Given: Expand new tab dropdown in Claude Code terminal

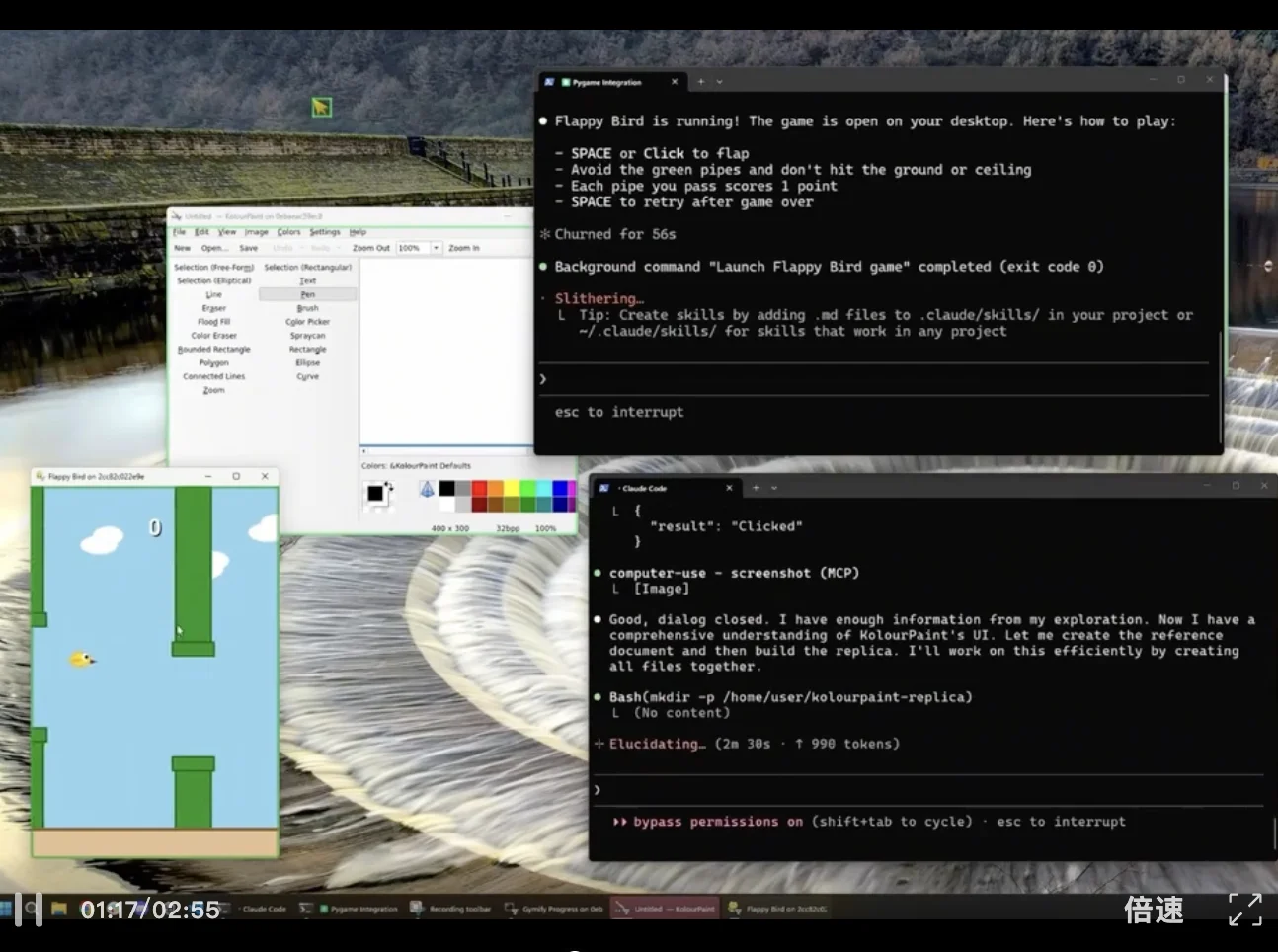Looking at the screenshot, I should [774, 488].
